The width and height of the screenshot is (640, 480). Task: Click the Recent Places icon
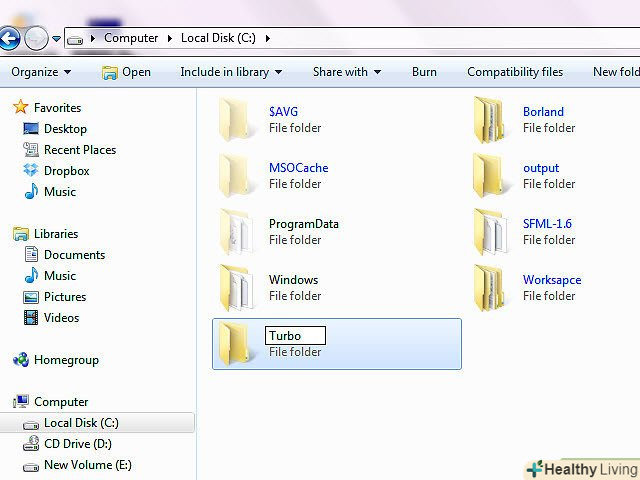(31, 149)
